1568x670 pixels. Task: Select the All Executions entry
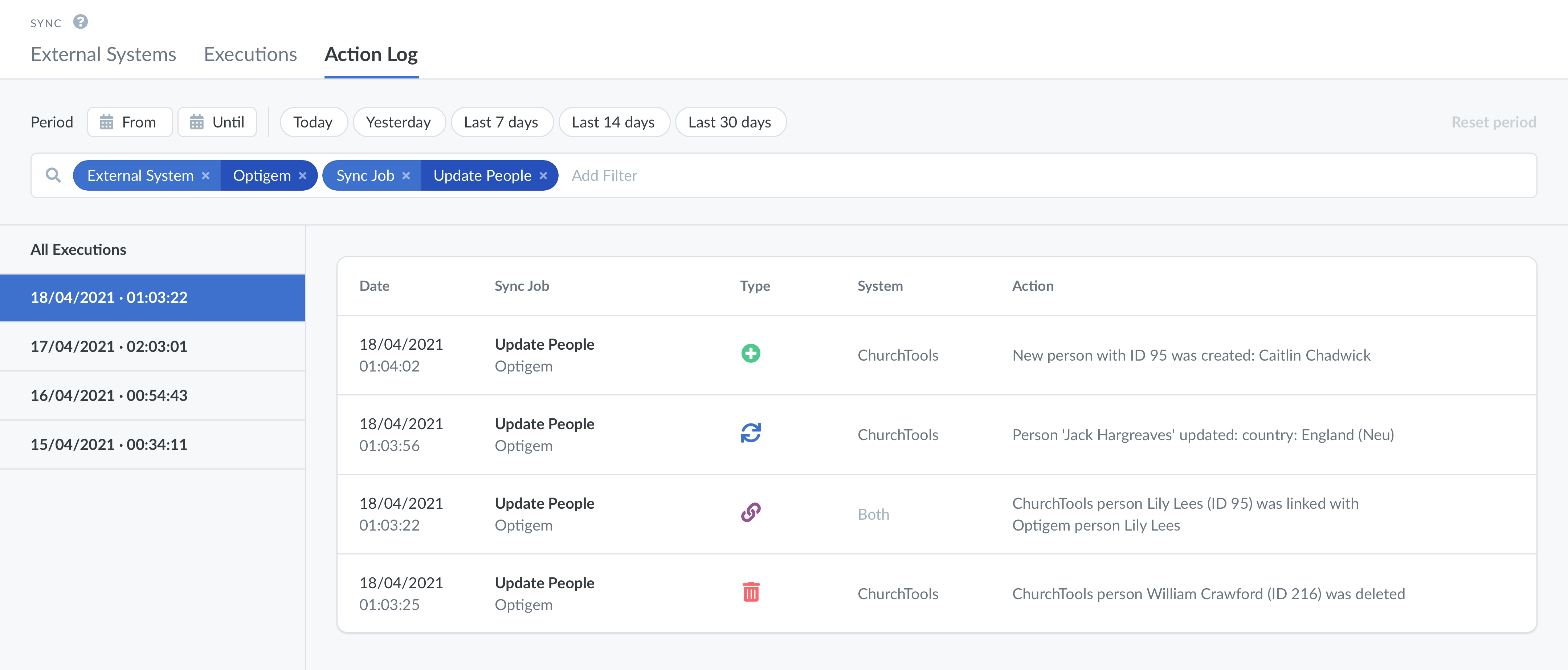(152, 250)
